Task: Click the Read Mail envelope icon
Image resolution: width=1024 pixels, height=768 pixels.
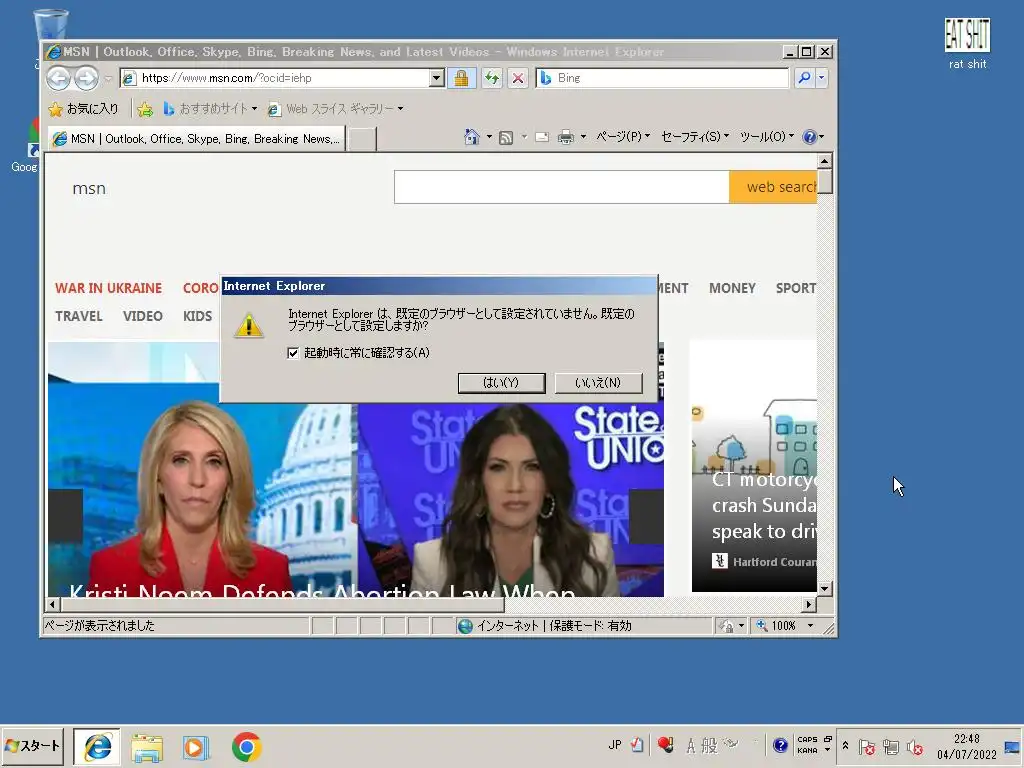Action: point(542,137)
